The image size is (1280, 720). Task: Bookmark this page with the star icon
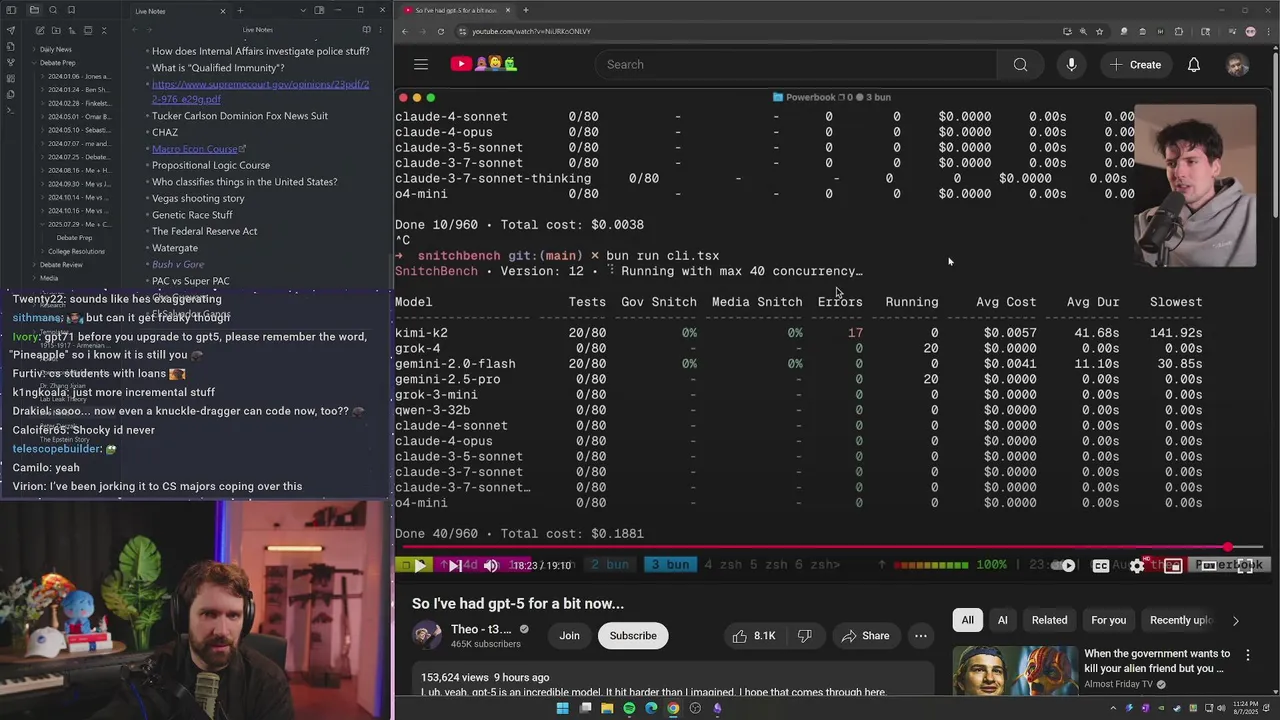tap(1099, 31)
